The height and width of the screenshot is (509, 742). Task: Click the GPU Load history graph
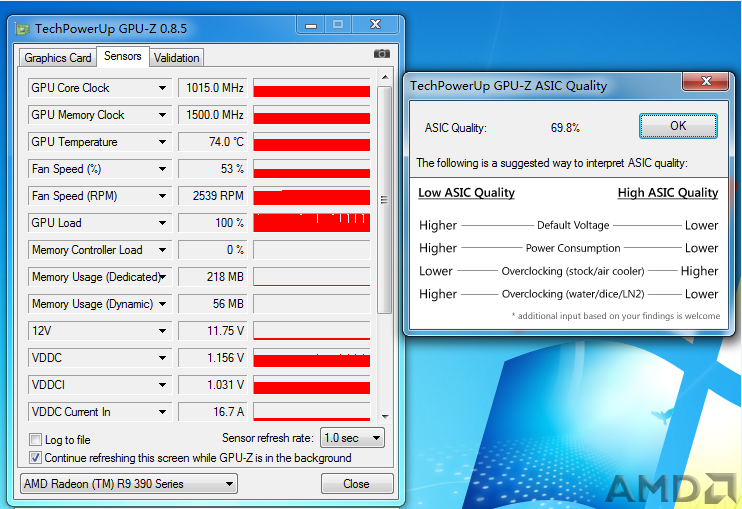(x=311, y=223)
